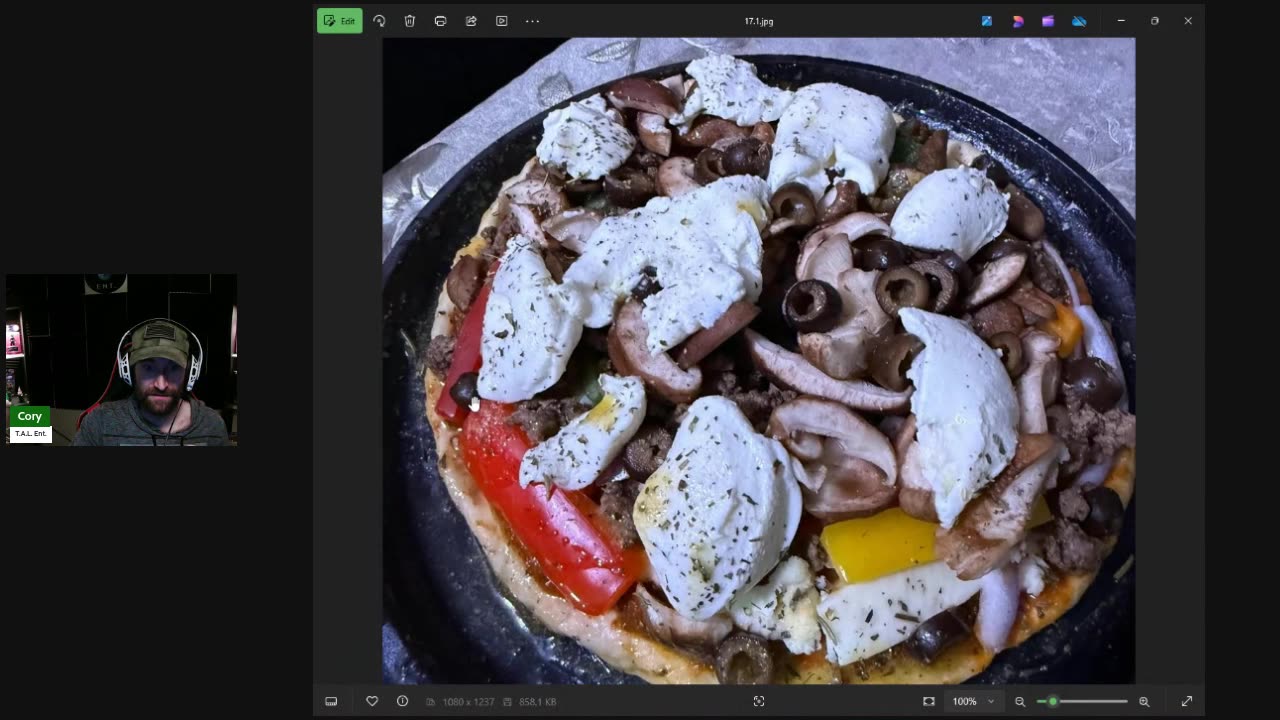Screen dimensions: 1280x720
Task: Mark photo as favorite with heart icon
Action: tap(372, 702)
